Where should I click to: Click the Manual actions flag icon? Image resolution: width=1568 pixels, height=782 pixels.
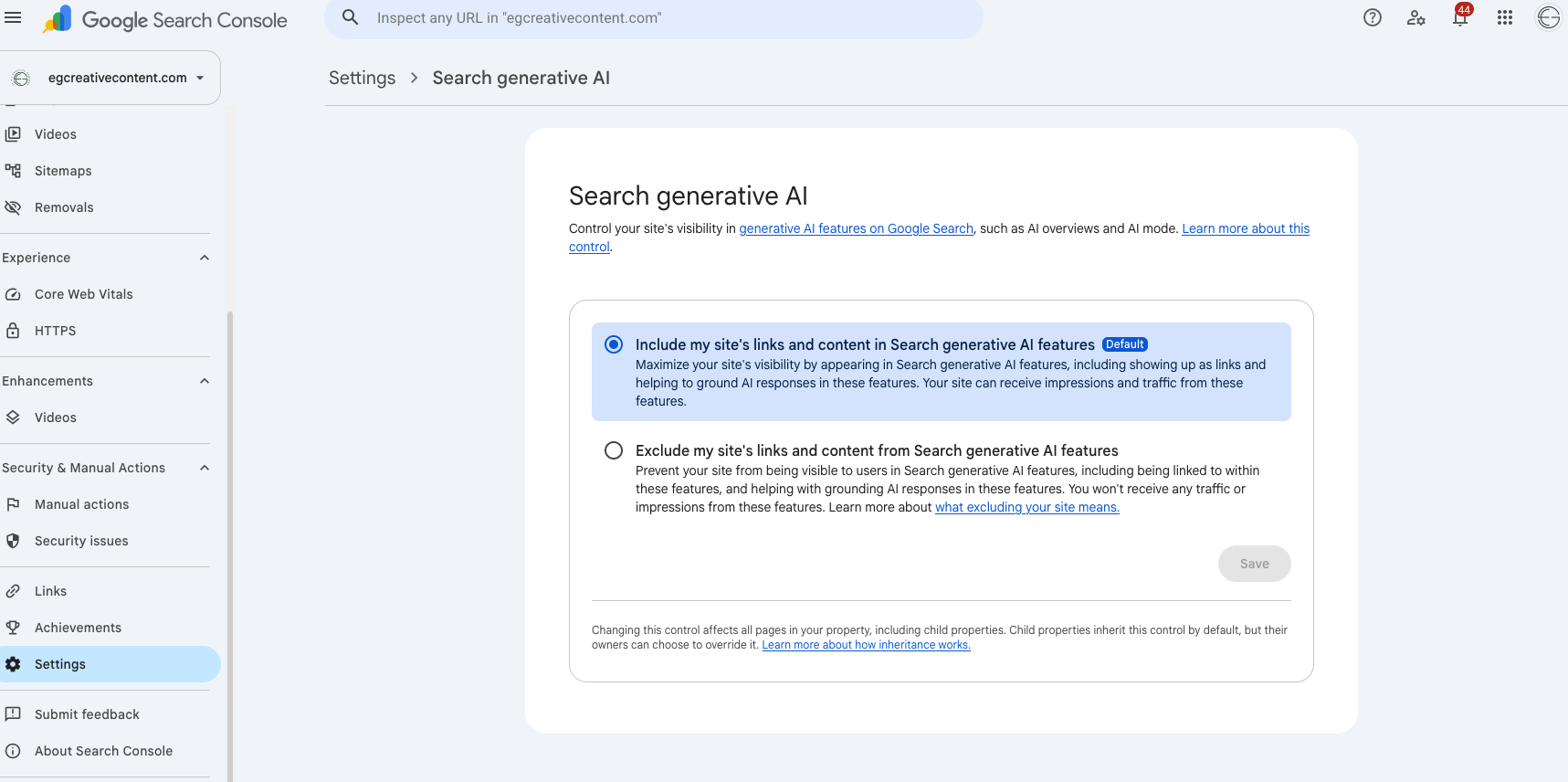(13, 504)
